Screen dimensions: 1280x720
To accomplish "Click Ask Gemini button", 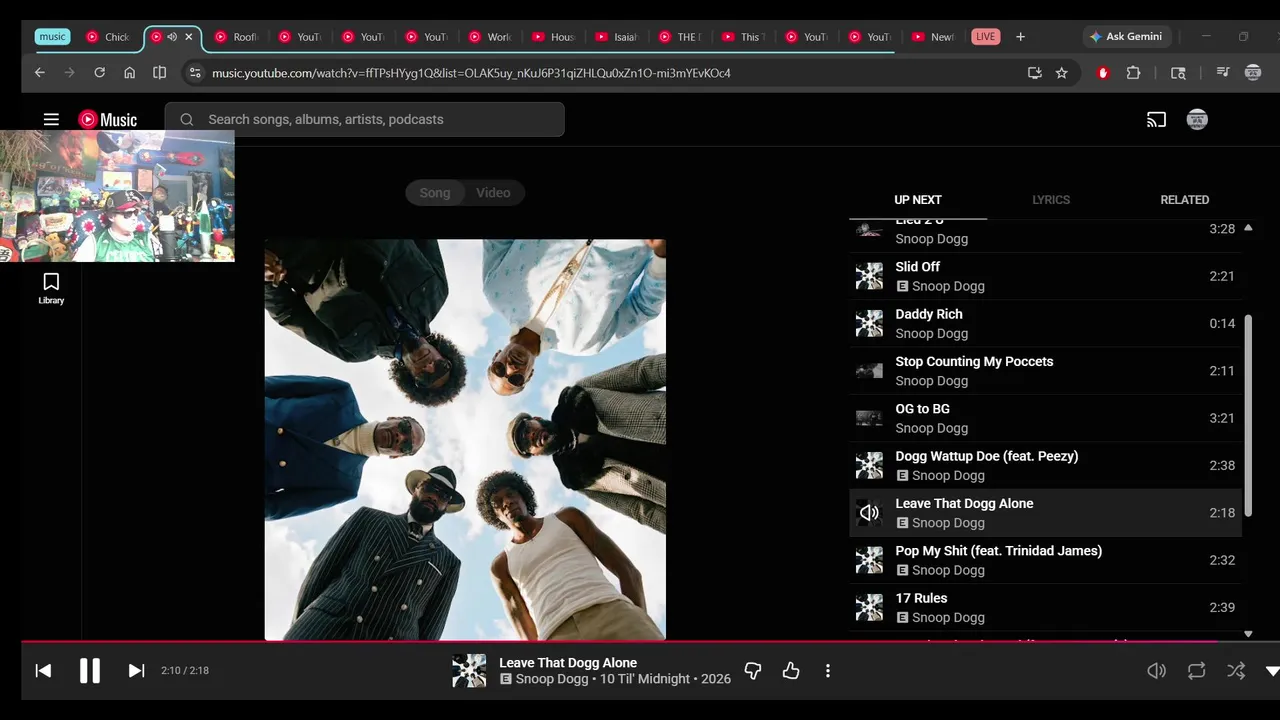I will [1125, 37].
